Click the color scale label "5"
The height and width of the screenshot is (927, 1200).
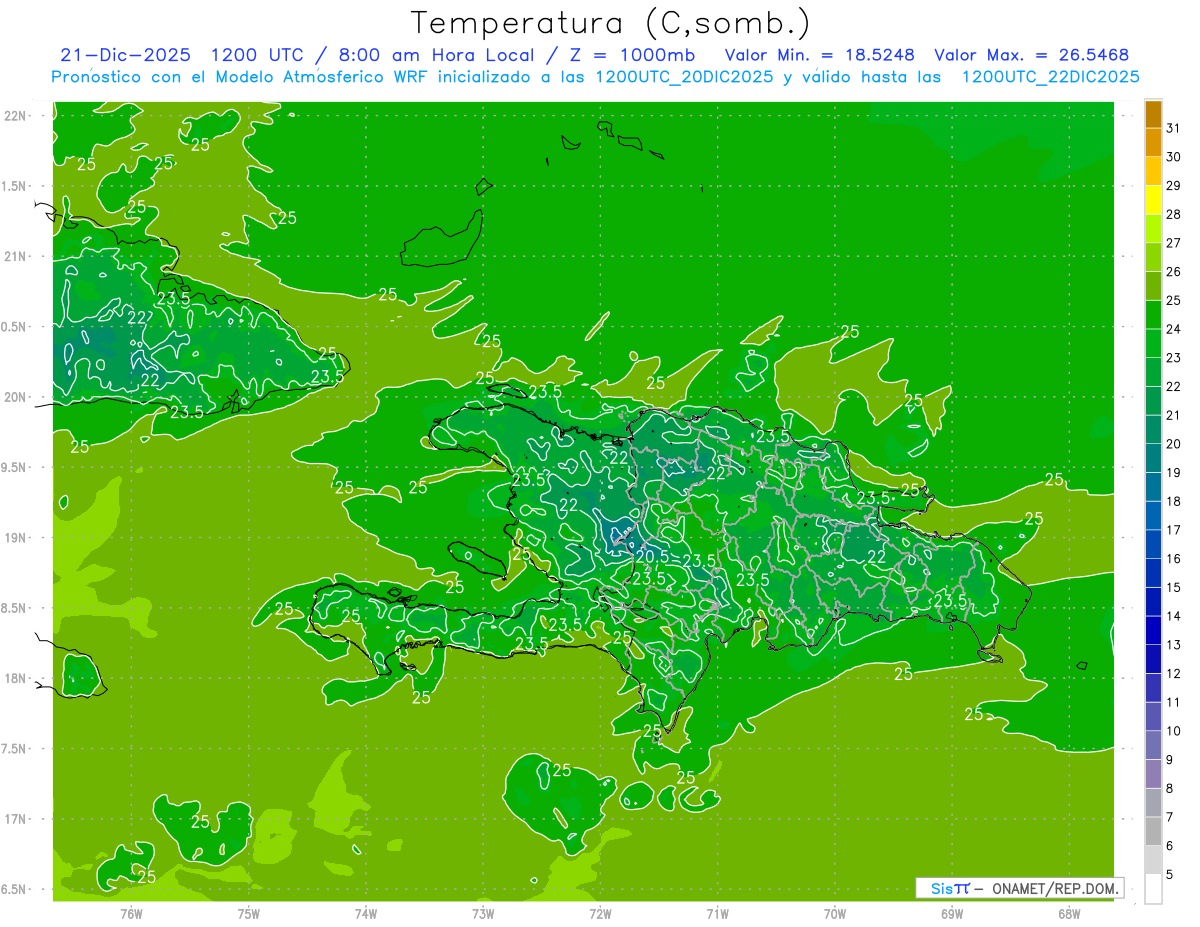(x=1170, y=874)
